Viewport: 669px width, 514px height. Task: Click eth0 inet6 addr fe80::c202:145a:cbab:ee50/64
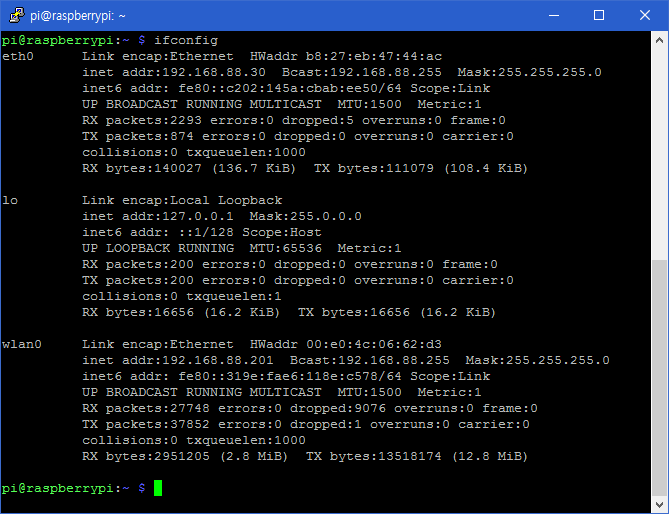[x=242, y=88]
